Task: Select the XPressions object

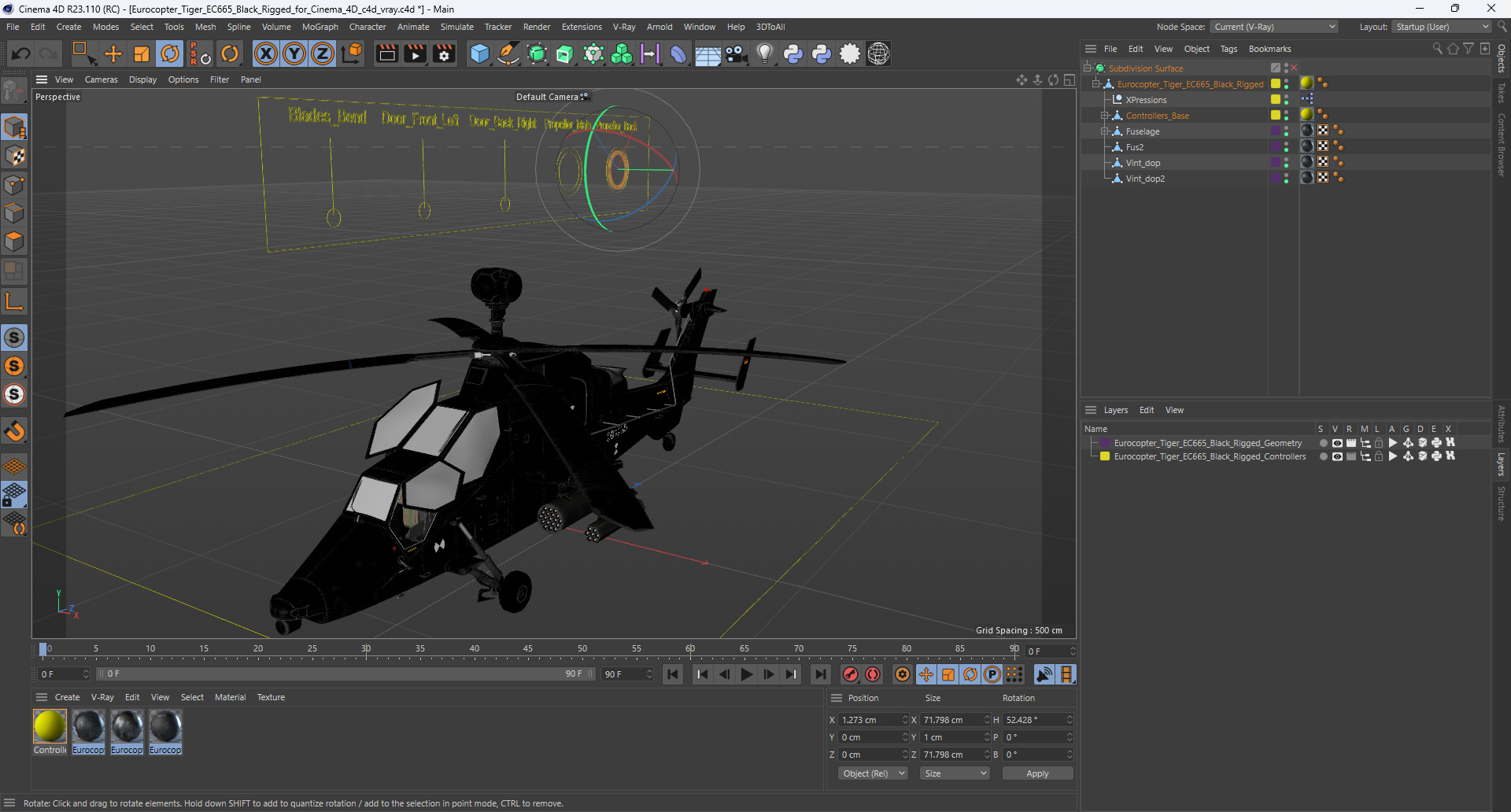Action: coord(1146,100)
